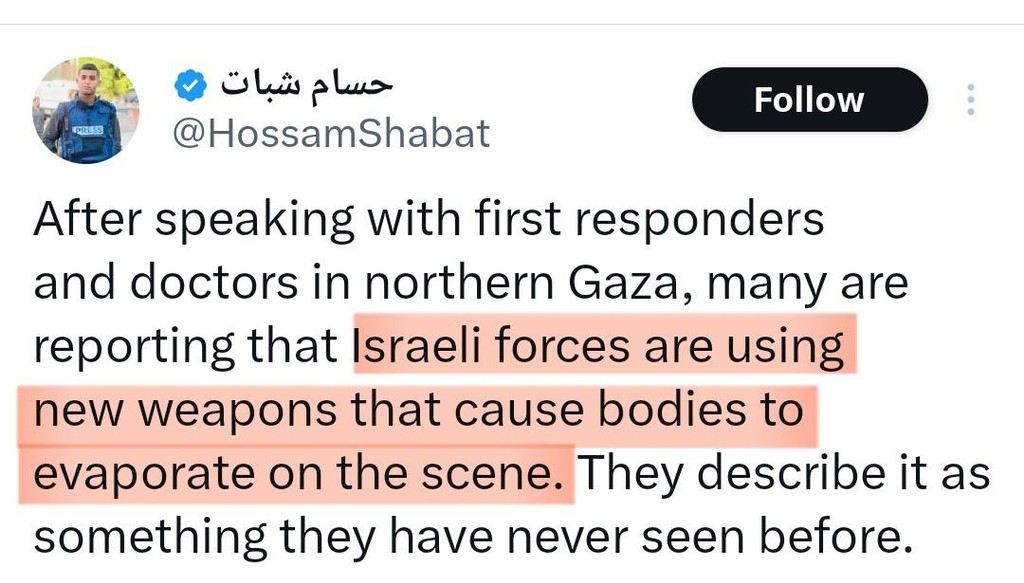Click the words "many are" in the tweet
The height and width of the screenshot is (583, 1024).
point(808,283)
